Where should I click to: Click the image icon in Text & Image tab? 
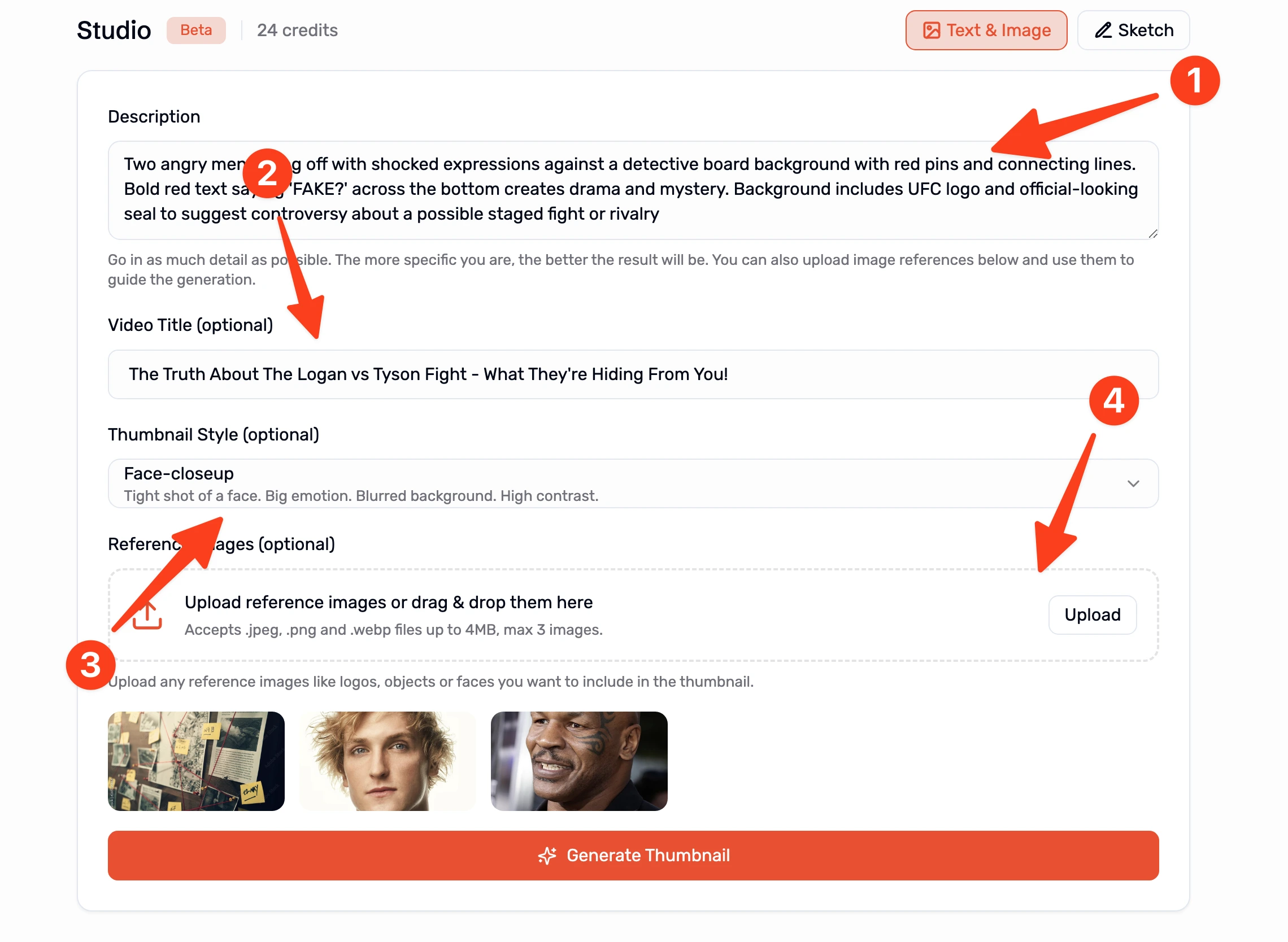[931, 30]
